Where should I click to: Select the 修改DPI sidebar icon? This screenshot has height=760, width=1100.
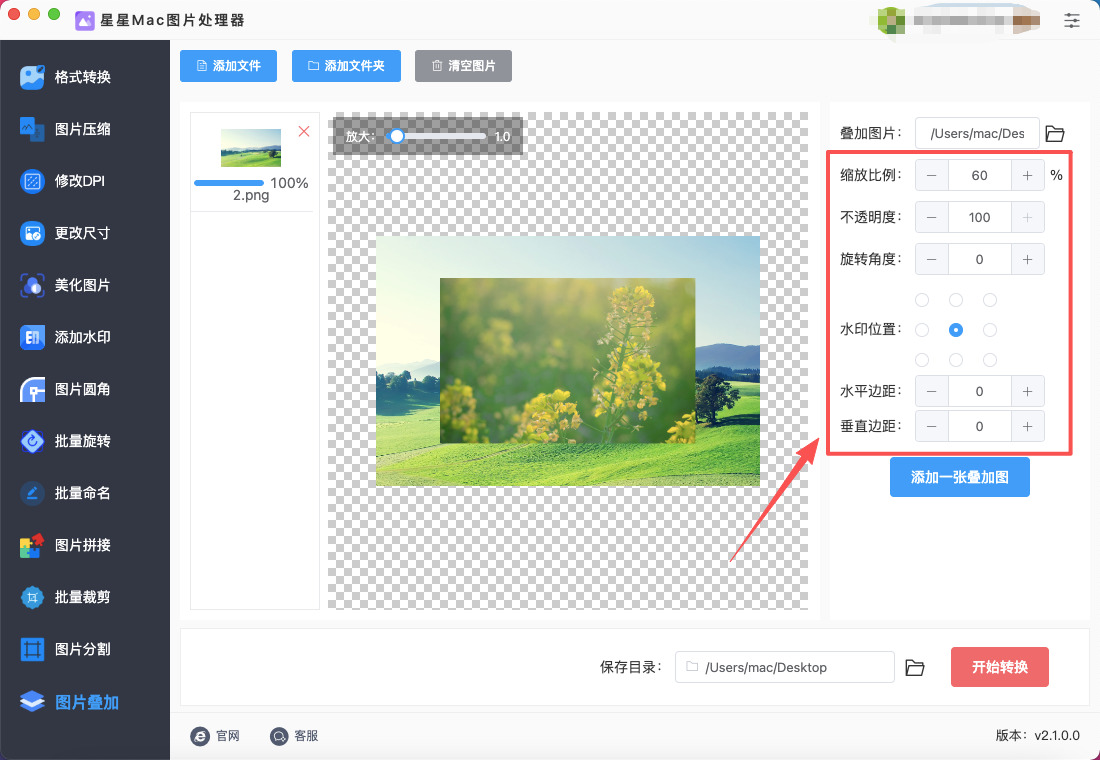coord(32,181)
